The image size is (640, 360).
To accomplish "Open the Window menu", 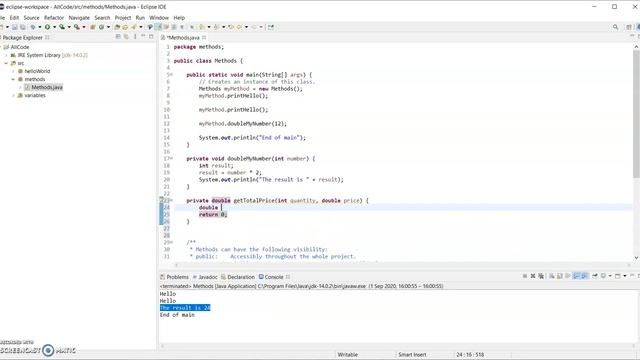I will (x=159, y=18).
